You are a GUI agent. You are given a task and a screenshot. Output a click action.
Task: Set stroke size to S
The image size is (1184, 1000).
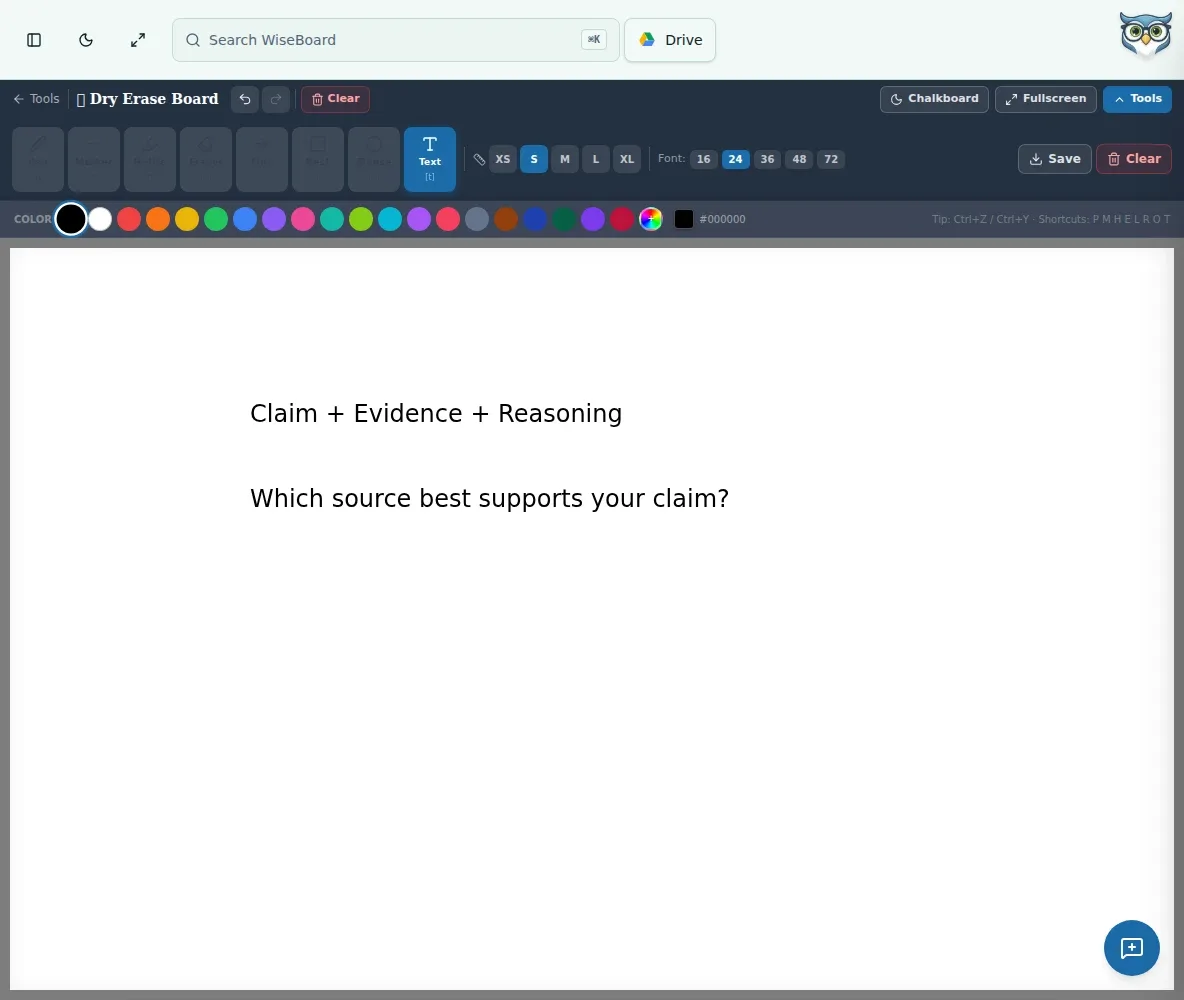tap(534, 159)
